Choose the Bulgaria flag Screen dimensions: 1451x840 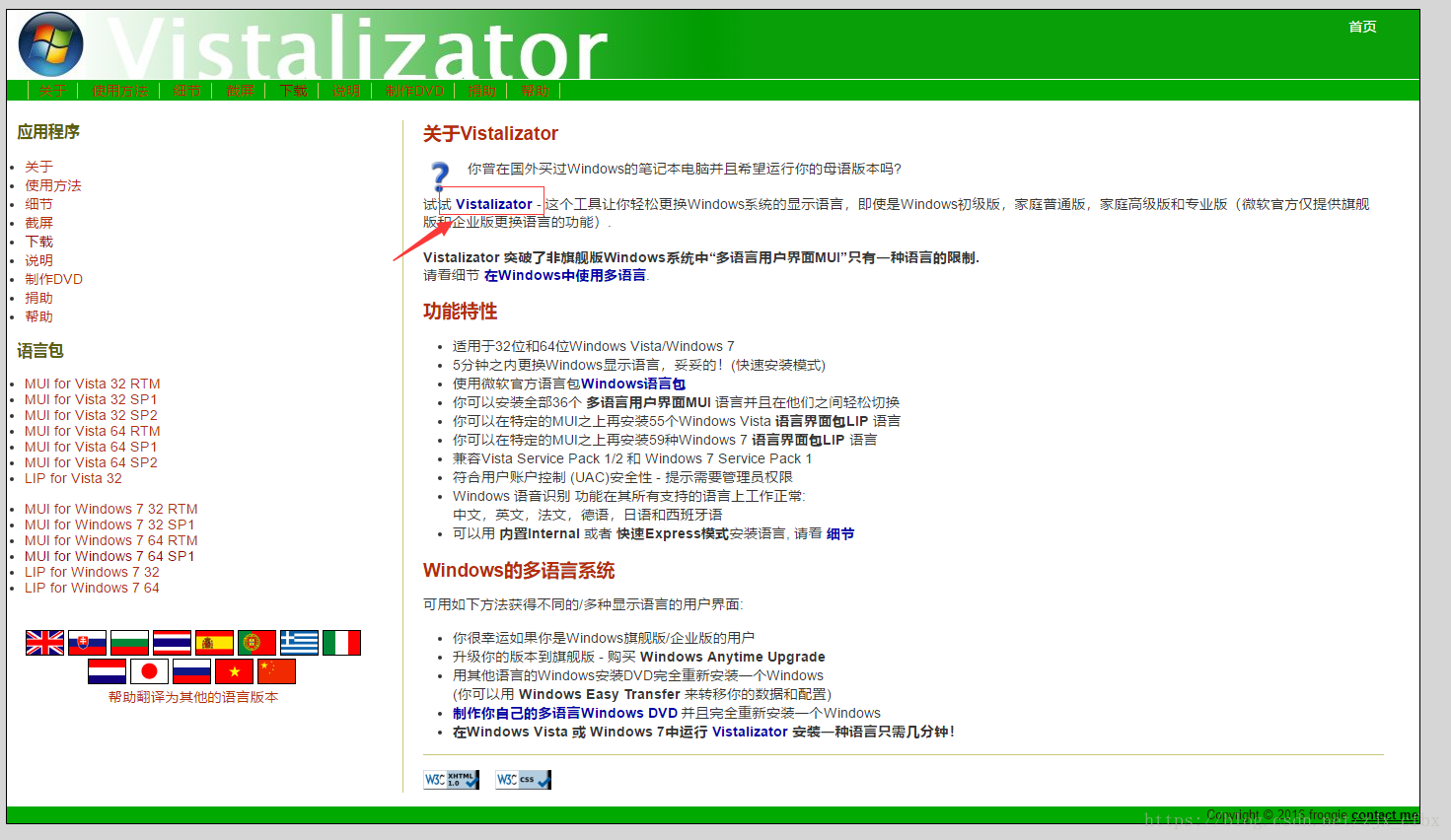tap(129, 643)
